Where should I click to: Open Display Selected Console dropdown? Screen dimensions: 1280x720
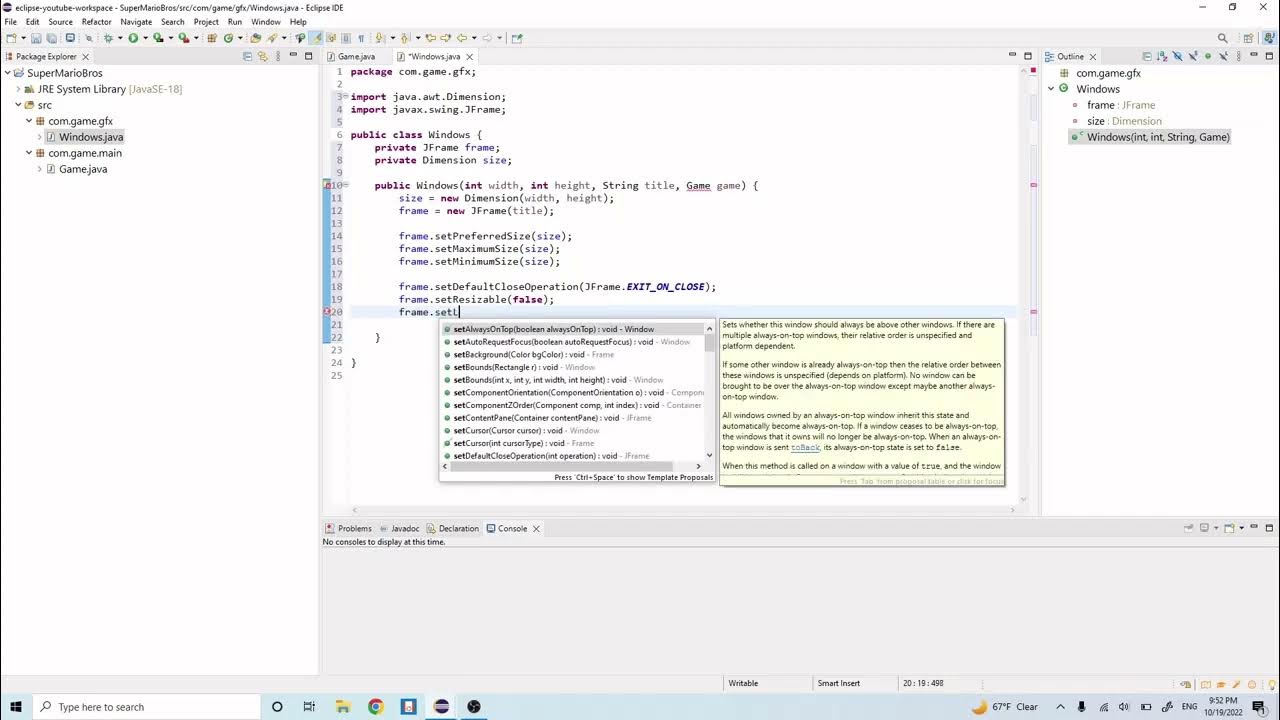pyautogui.click(x=1216, y=527)
